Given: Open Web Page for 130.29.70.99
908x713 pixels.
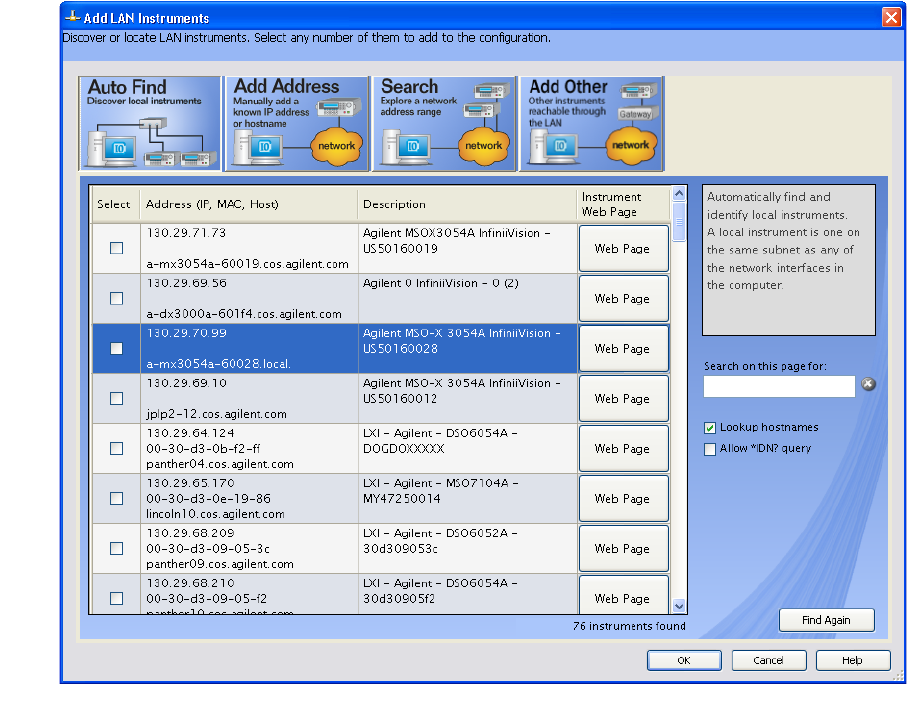Looking at the screenshot, I should coord(624,348).
